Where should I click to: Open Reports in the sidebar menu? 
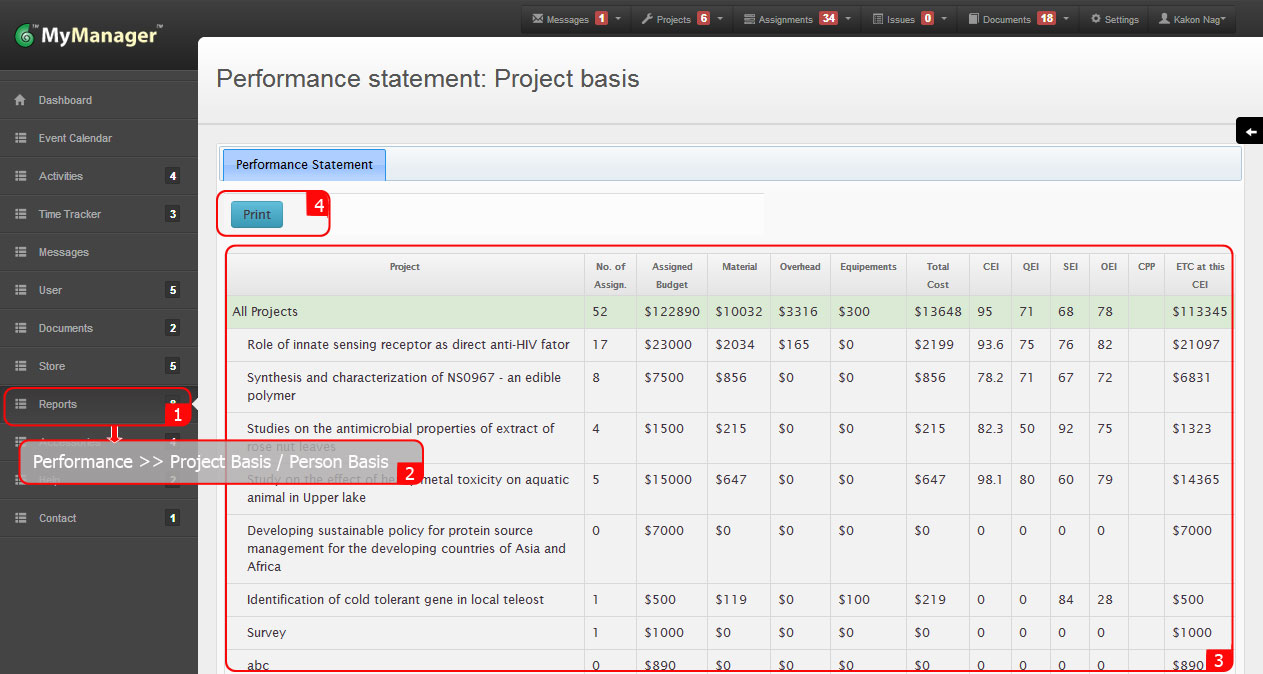[58, 404]
